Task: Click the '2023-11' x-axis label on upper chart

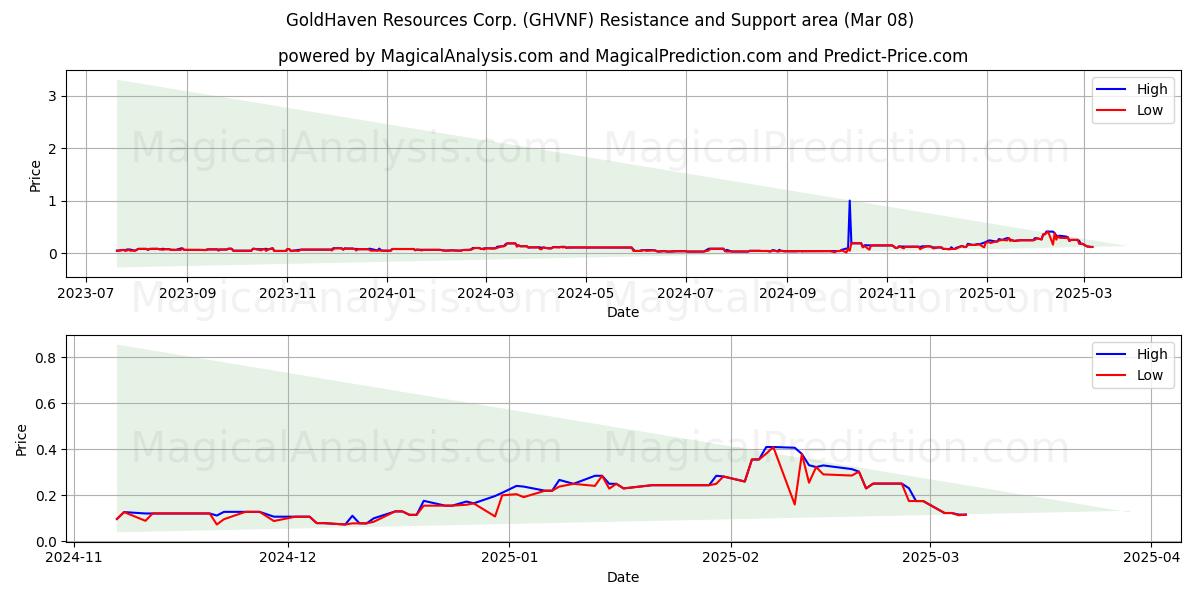Action: point(287,293)
